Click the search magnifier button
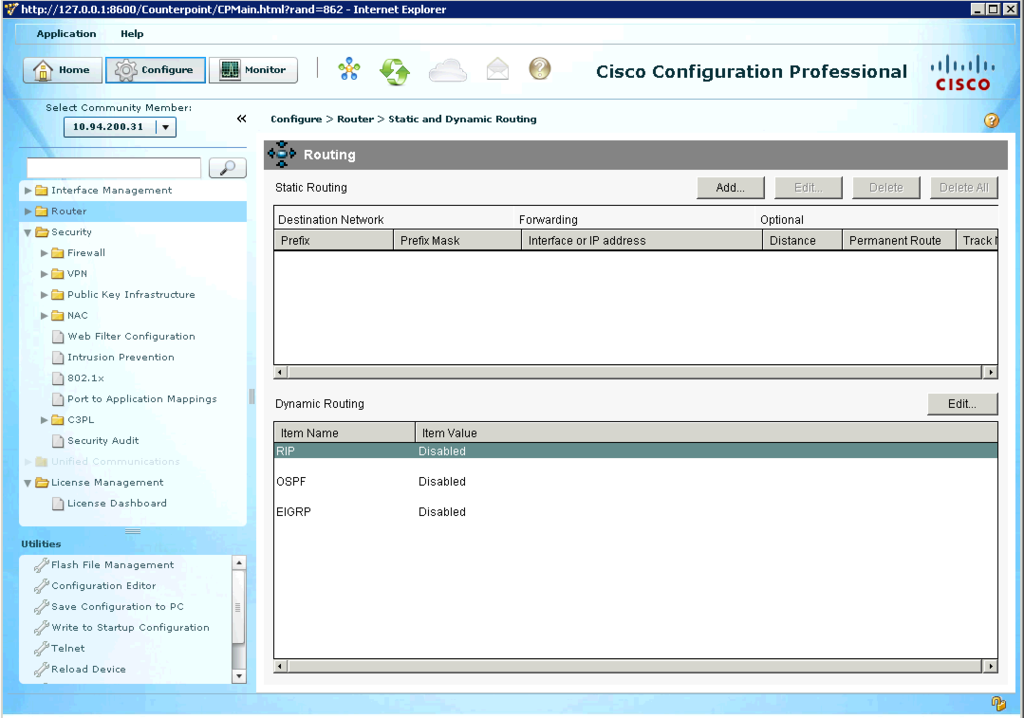1024x718 pixels. pos(227,168)
